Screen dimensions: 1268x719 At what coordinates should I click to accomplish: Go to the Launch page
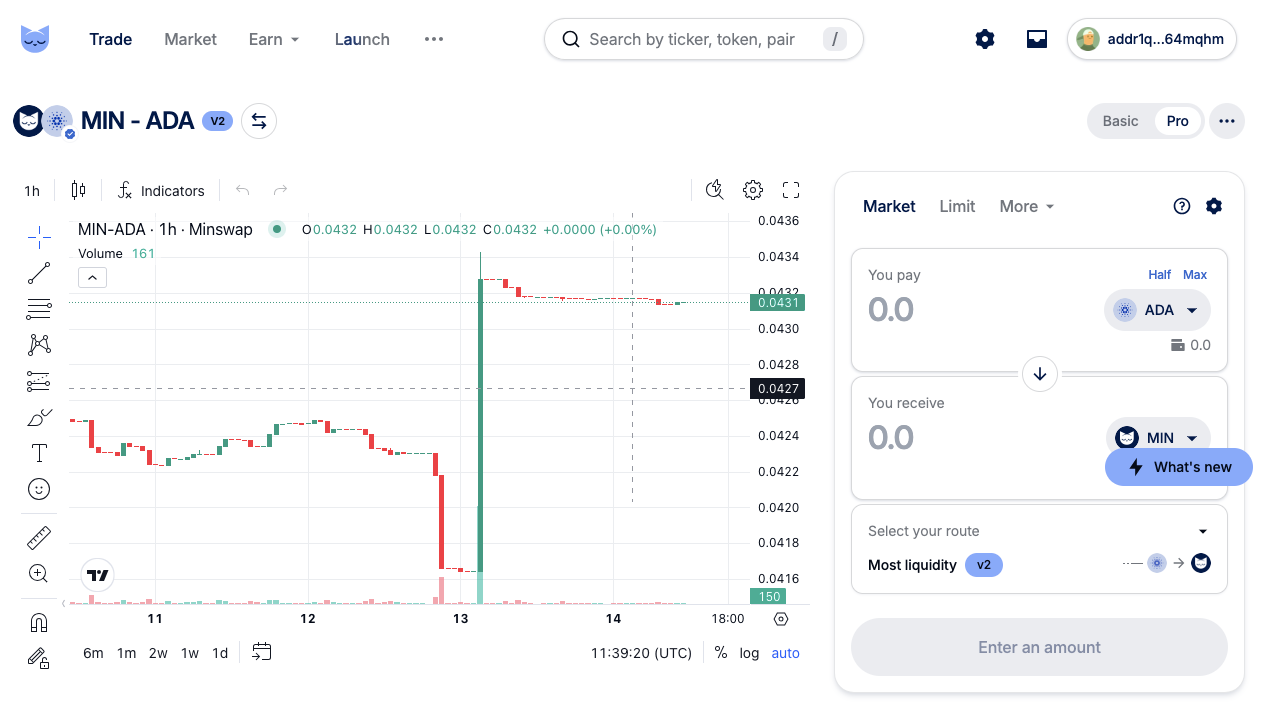coord(362,39)
